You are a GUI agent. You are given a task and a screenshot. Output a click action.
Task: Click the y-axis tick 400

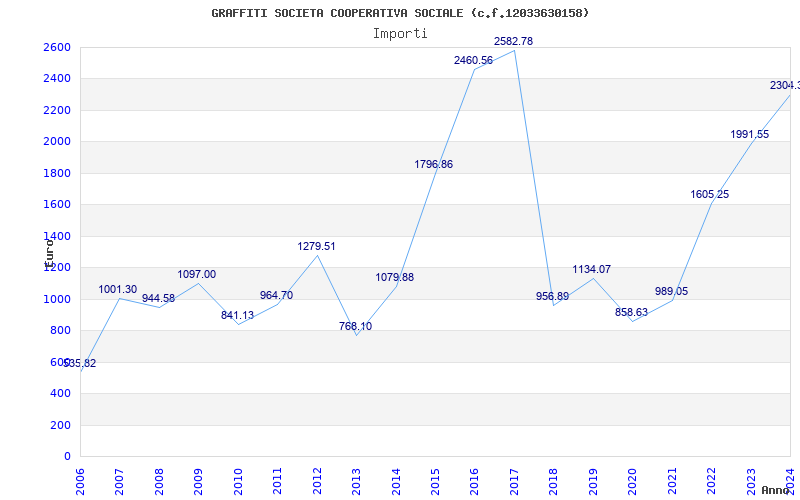pyautogui.click(x=63, y=394)
